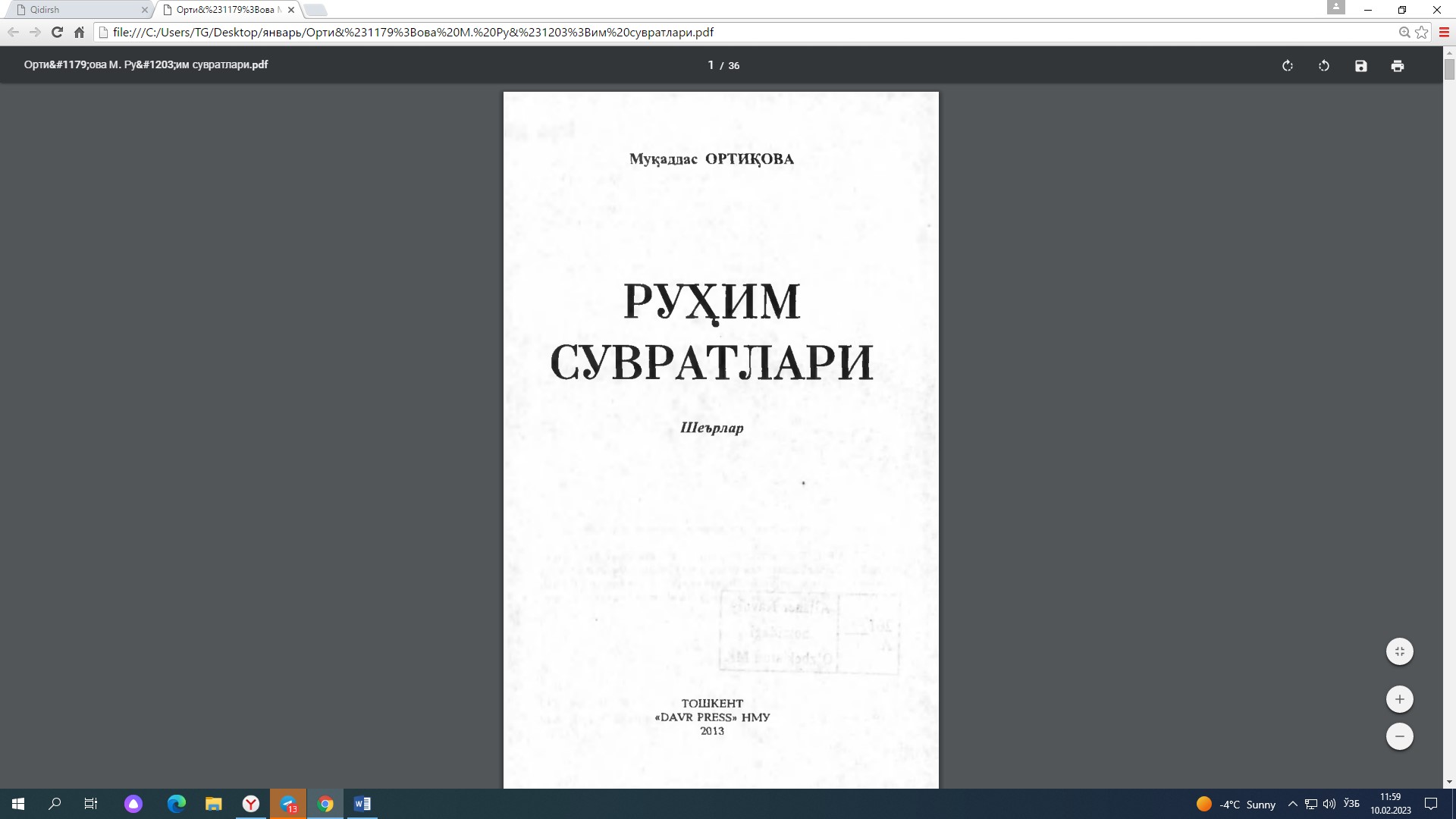Toggle the bookmark star for this page

click(1423, 33)
